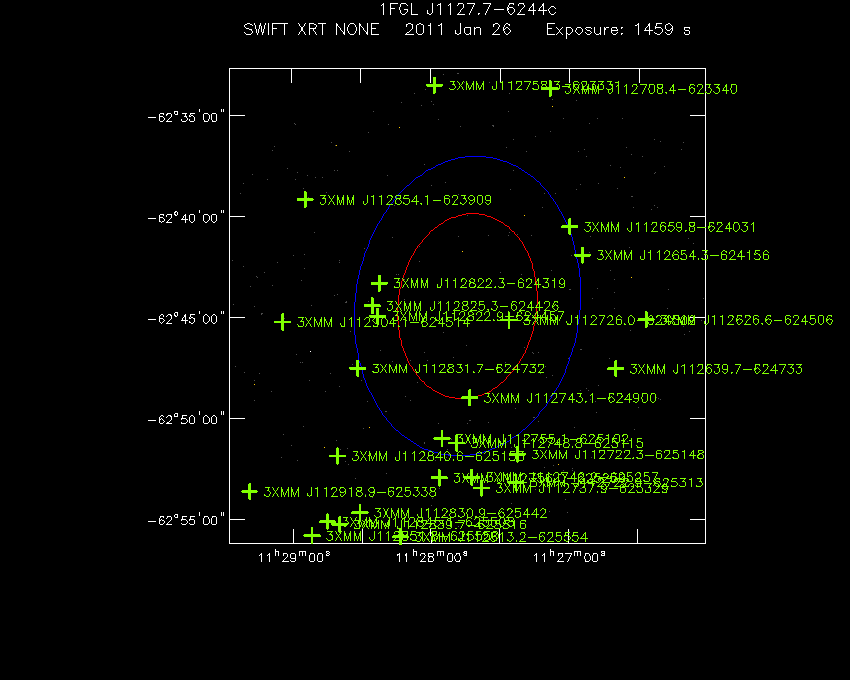Select source label 3XMM J112654.3-624156
Viewport: 850px width, 680px height.
(683, 255)
